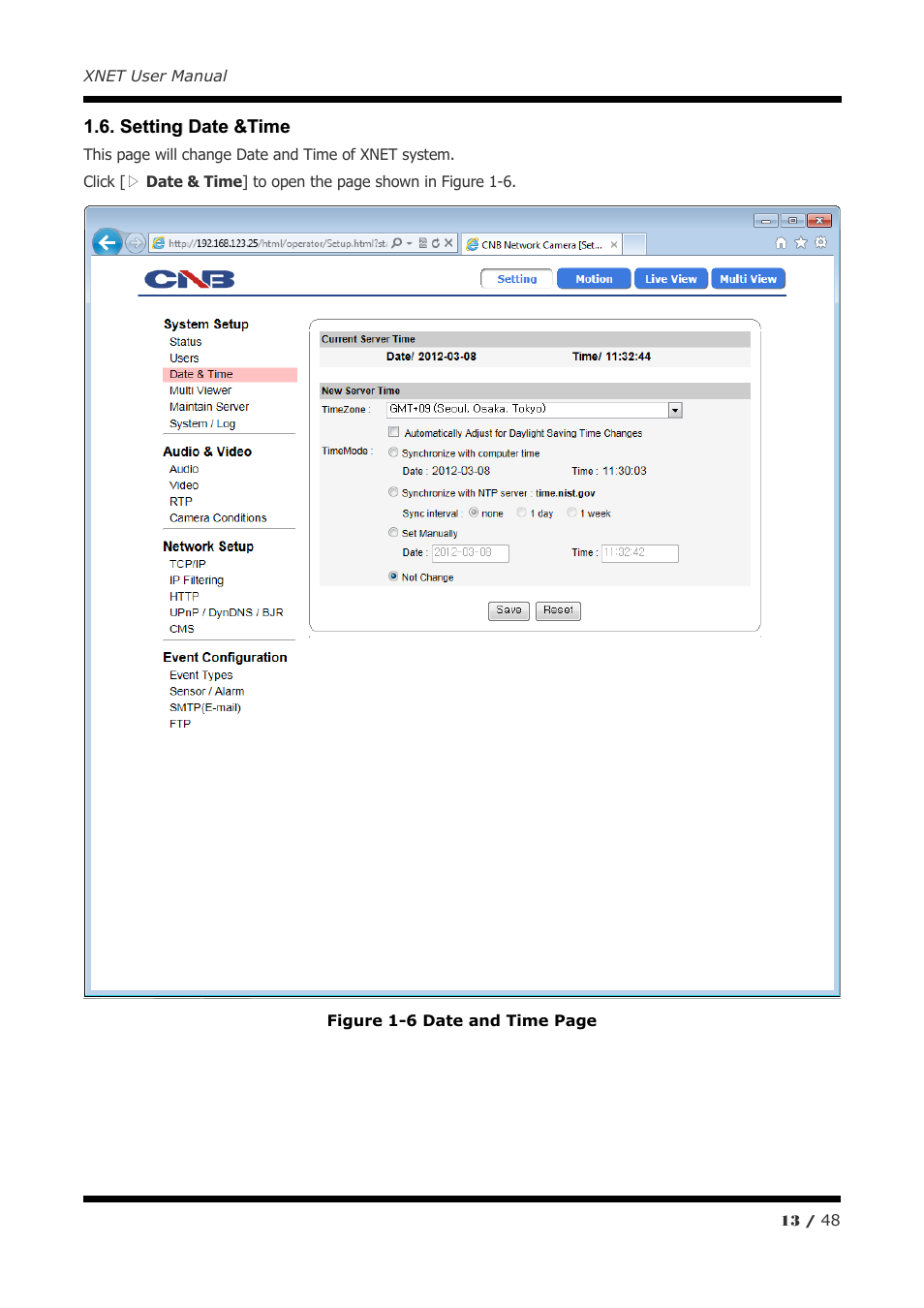Select Set Manually time mode
This screenshot has height=1308, width=924.
coord(393,532)
